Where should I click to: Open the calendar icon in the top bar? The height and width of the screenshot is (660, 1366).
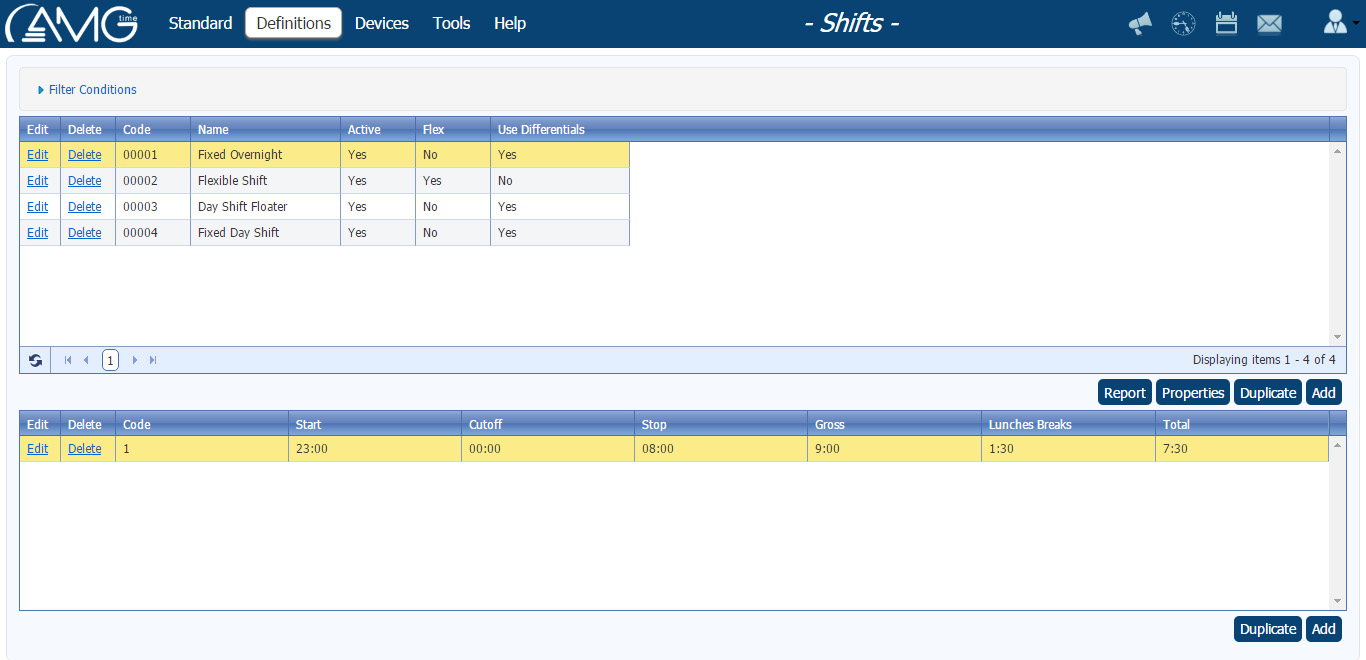(x=1226, y=23)
